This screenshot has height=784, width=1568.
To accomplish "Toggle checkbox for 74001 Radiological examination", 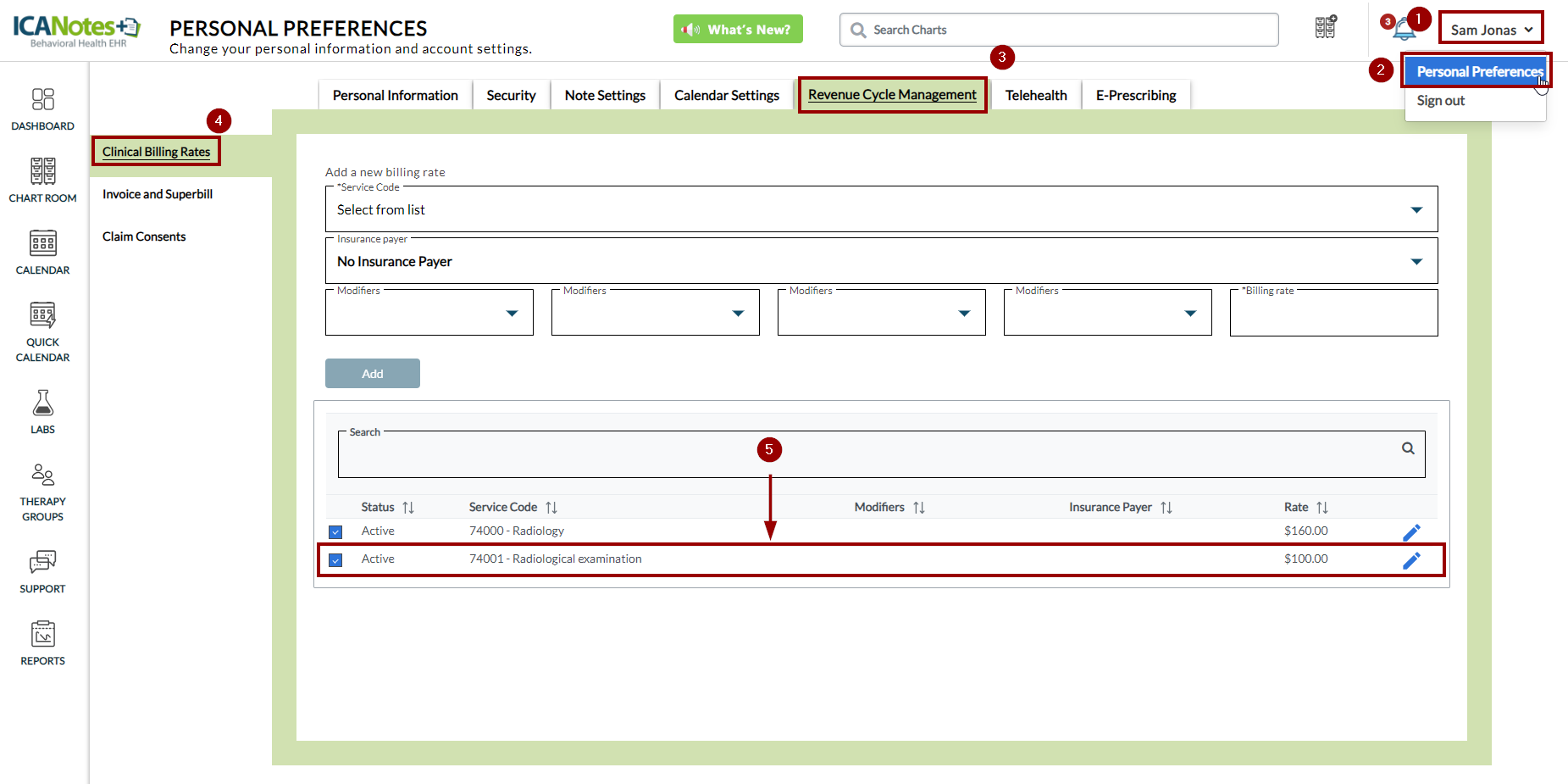I will click(x=335, y=560).
